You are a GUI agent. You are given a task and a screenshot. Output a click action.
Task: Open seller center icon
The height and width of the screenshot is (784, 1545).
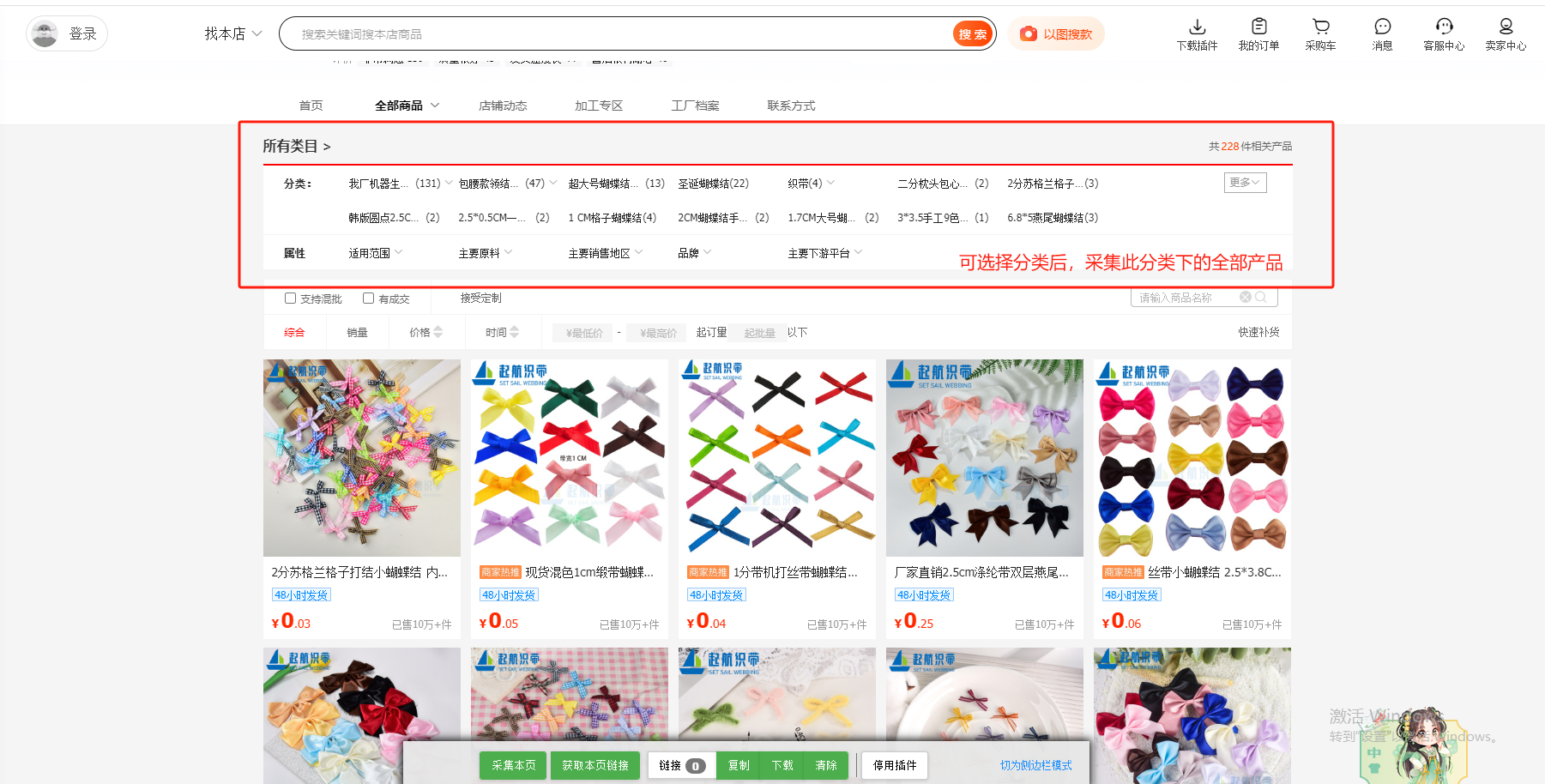(1506, 27)
